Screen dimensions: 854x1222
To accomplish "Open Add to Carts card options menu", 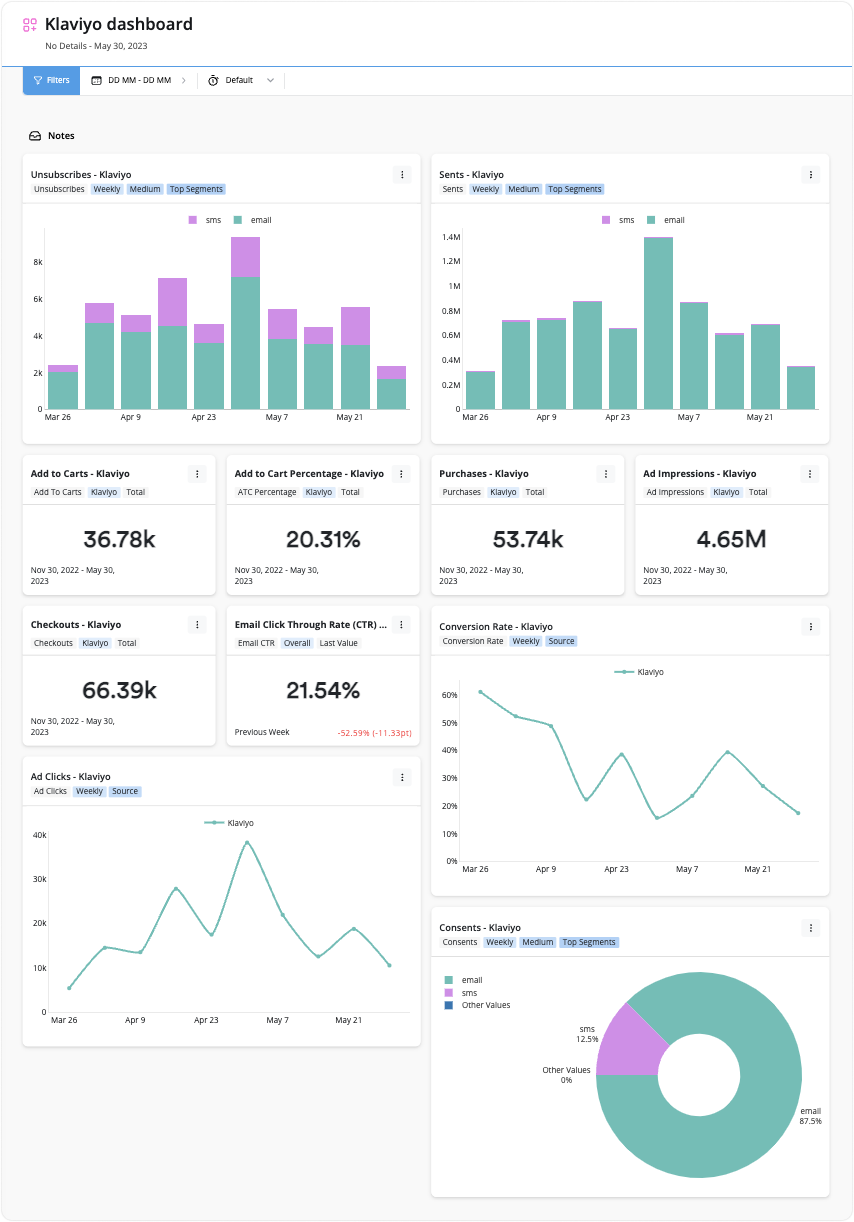I will (x=197, y=474).
